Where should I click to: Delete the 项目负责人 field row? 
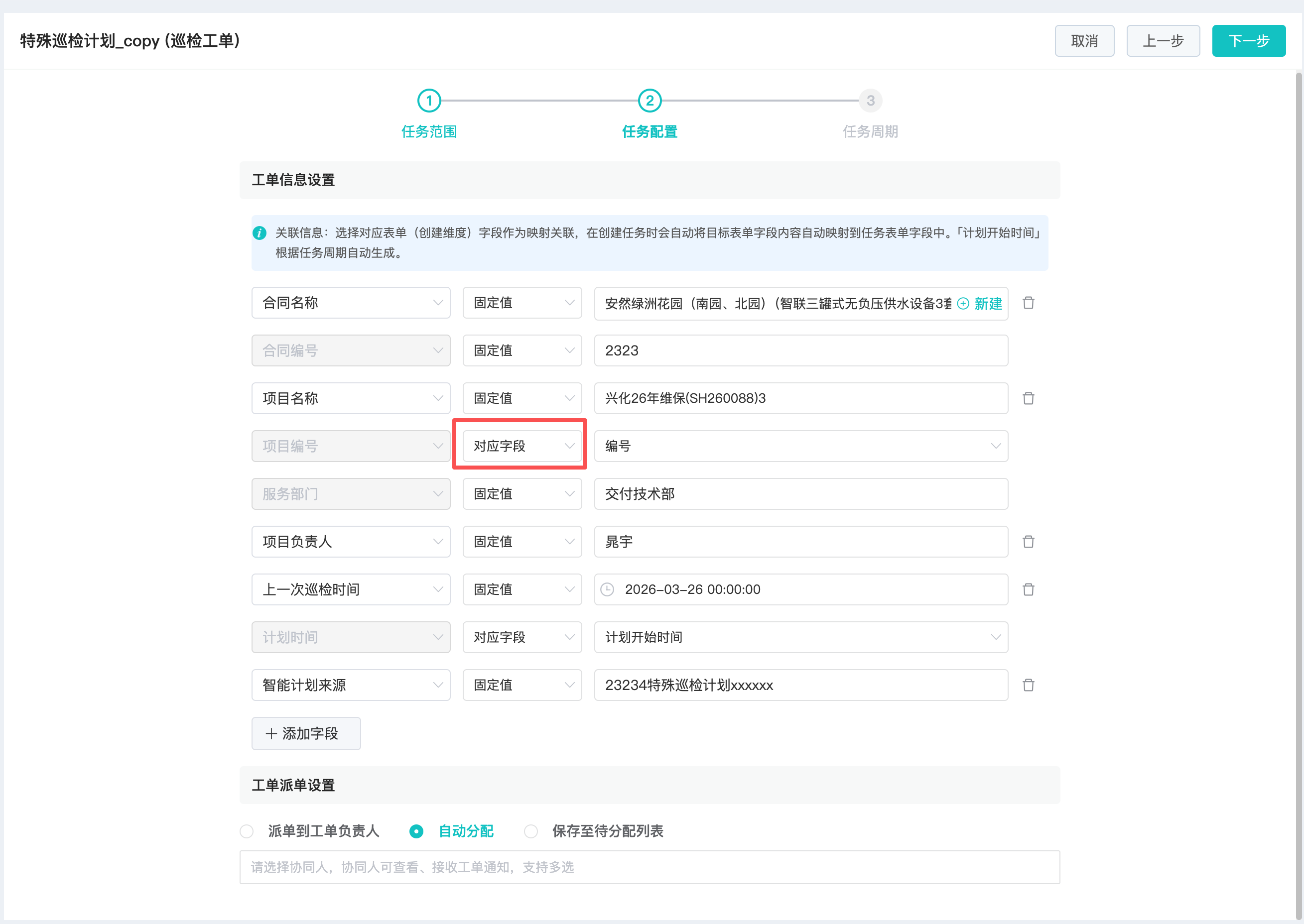[1028, 542]
